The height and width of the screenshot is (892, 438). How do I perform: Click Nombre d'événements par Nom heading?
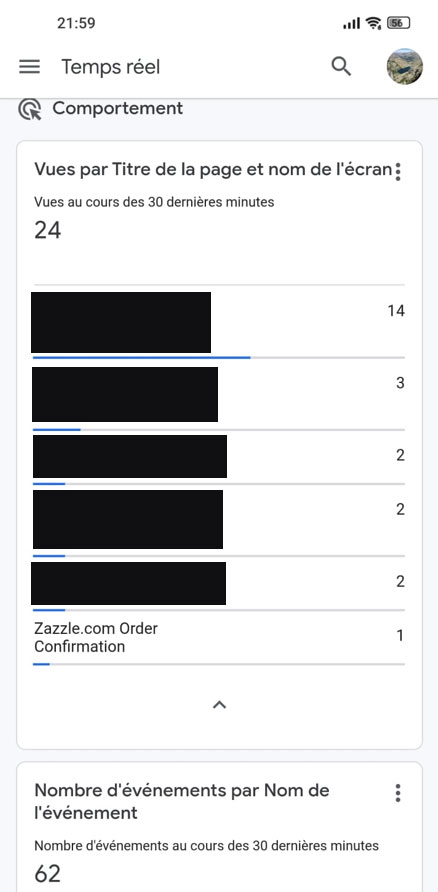tap(182, 801)
